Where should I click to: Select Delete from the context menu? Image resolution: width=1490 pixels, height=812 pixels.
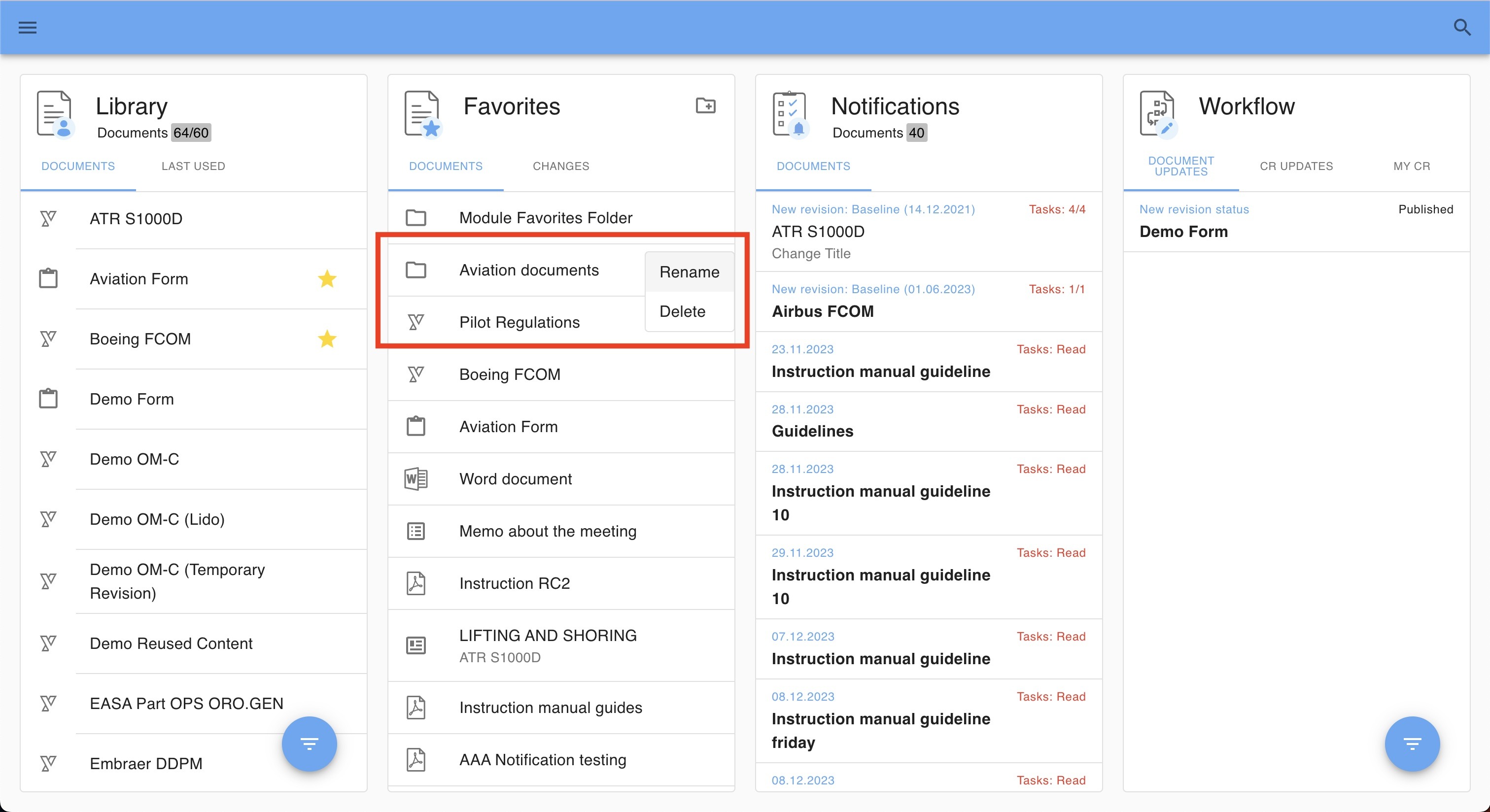tap(682, 311)
